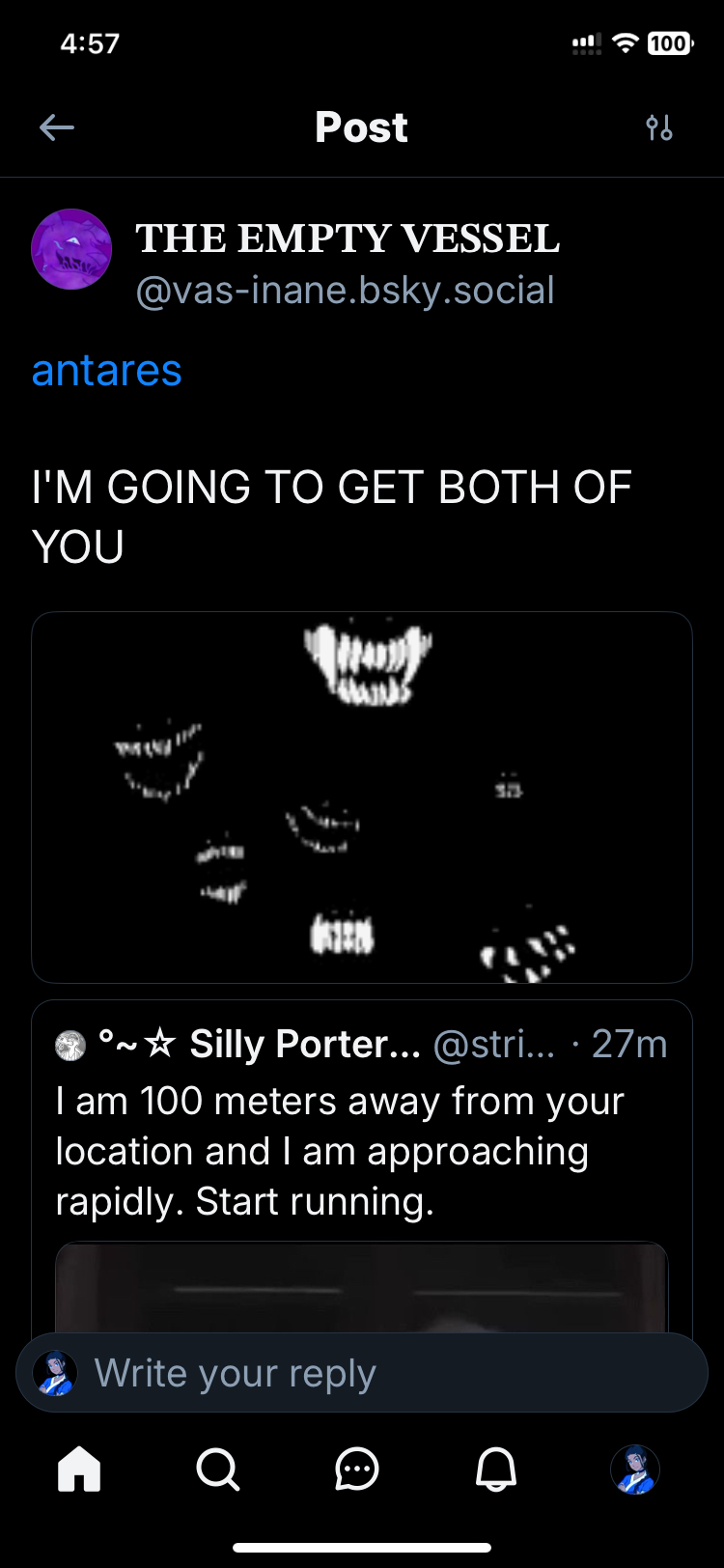Image resolution: width=724 pixels, height=1568 pixels.
Task: Open the quoted post's dark image
Action: [x=362, y=1287]
